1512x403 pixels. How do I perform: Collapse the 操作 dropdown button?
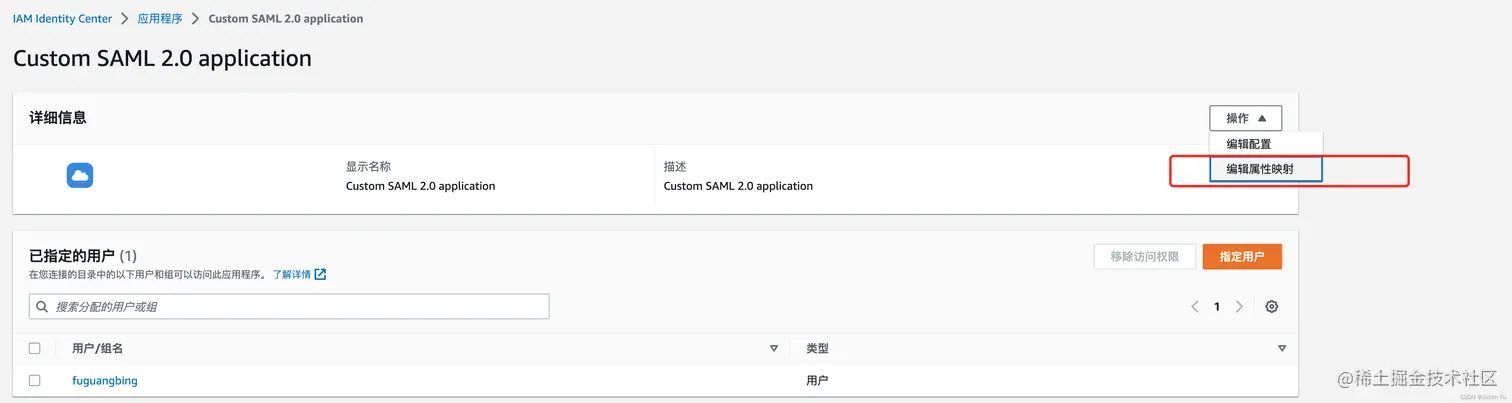[x=1245, y=118]
